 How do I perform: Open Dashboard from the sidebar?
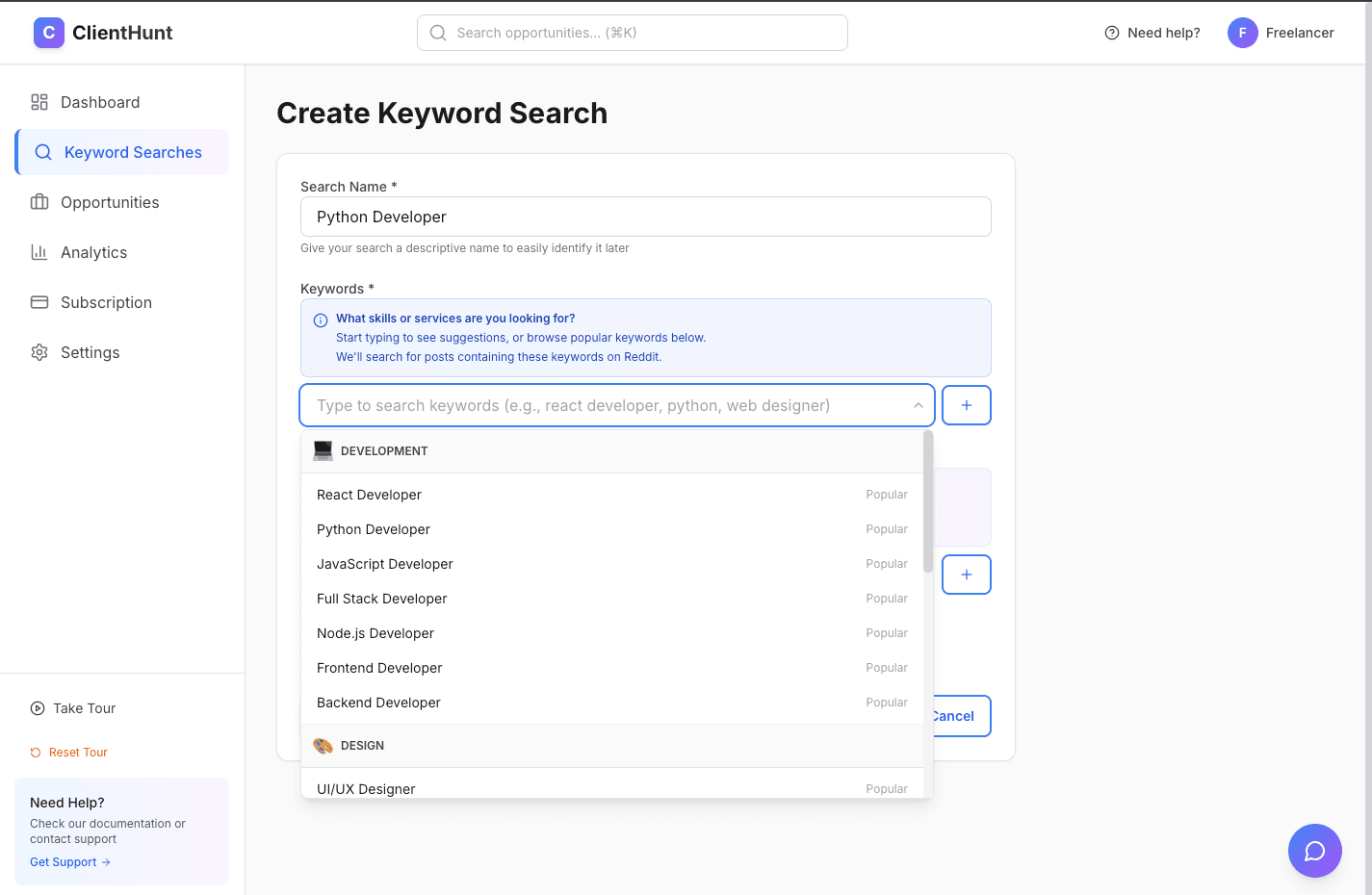tap(100, 102)
